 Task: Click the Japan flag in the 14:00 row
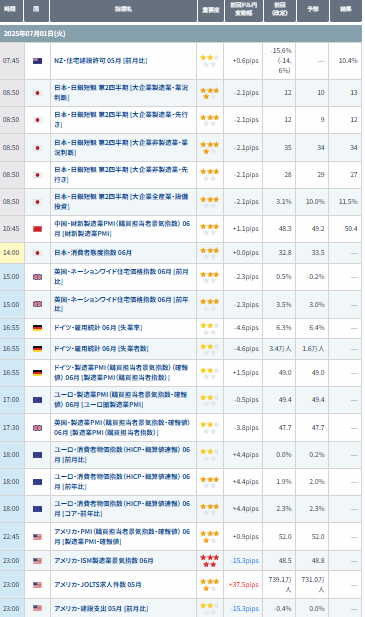coord(37,253)
